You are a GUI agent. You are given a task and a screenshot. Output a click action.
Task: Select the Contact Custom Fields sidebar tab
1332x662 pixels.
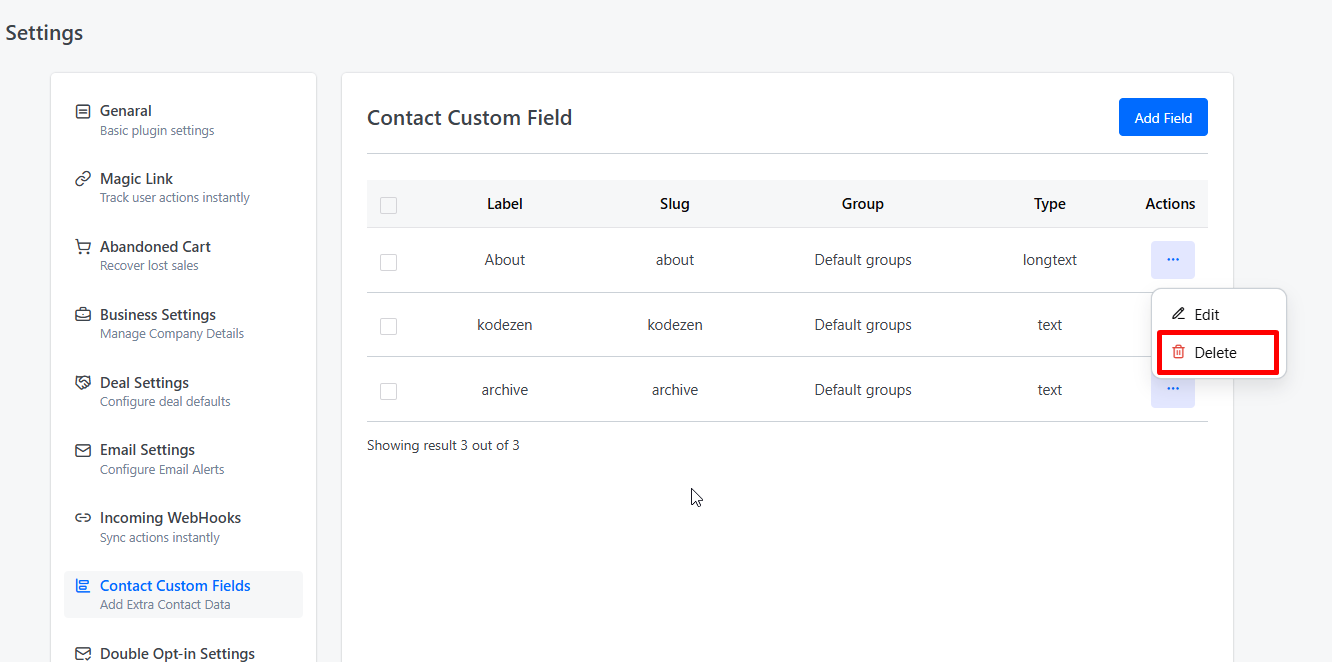point(183,594)
